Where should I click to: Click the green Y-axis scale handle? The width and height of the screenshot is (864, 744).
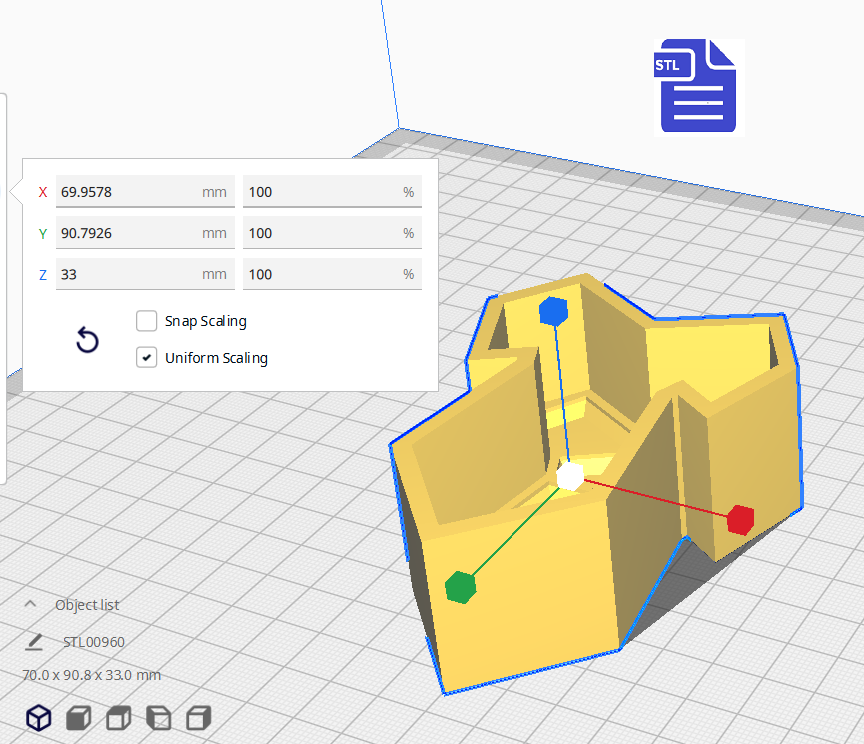[460, 587]
